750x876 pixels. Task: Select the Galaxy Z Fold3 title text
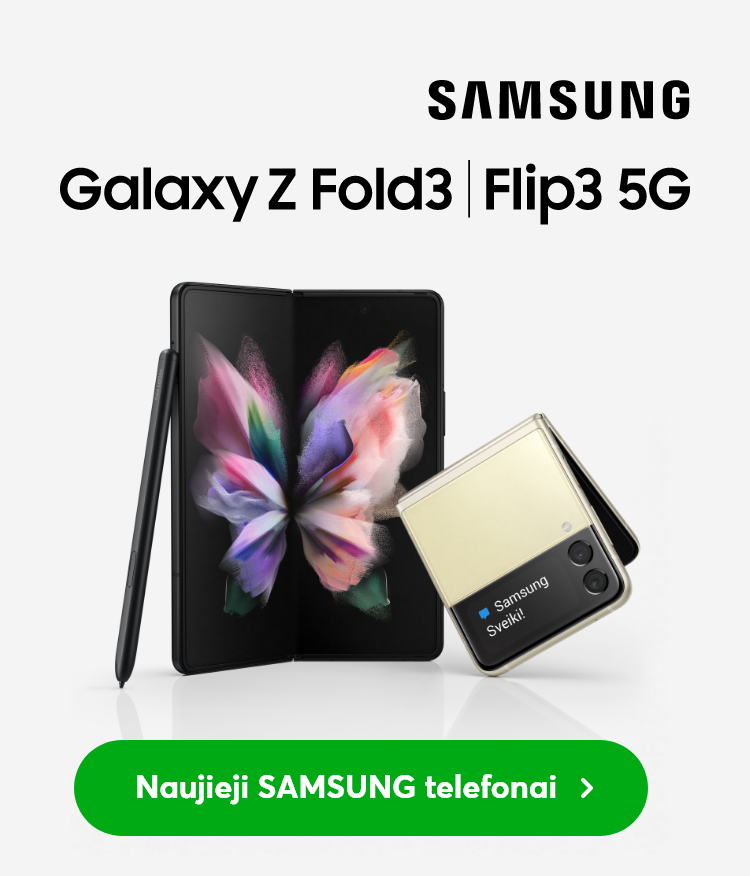(x=255, y=188)
